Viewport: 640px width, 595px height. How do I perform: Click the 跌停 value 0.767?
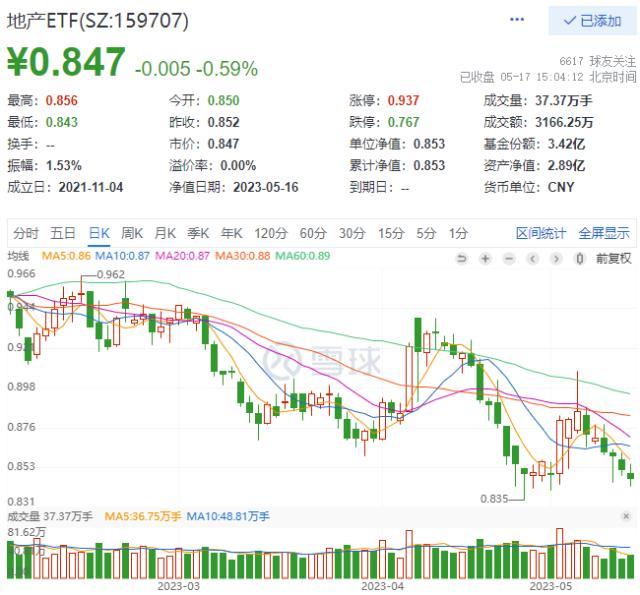[x=403, y=122]
